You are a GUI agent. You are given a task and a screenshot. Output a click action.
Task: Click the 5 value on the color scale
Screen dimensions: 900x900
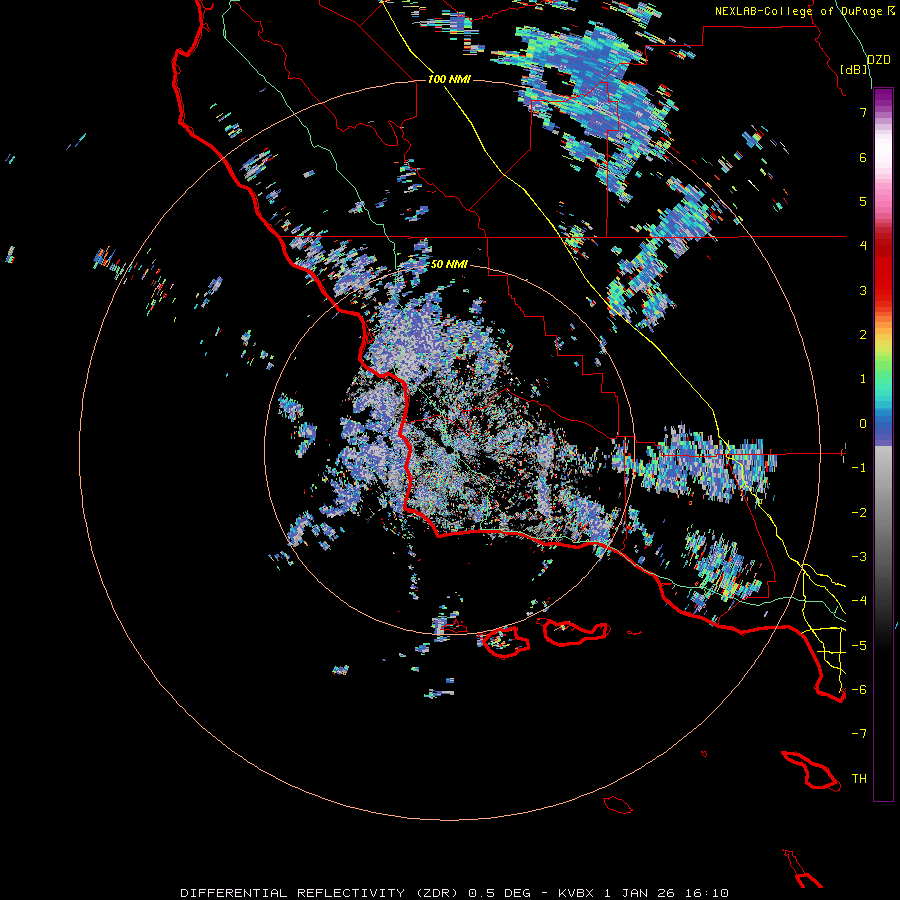tap(863, 201)
